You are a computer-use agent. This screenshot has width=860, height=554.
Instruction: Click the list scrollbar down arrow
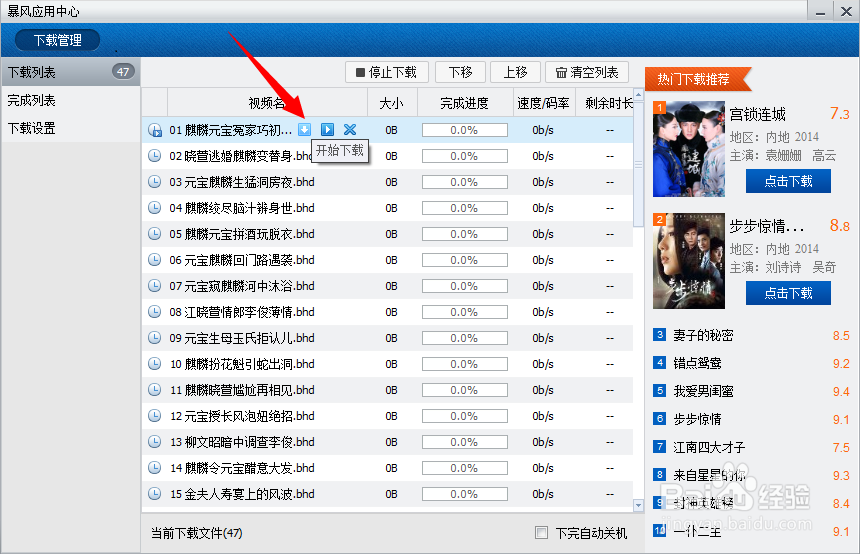(638, 505)
